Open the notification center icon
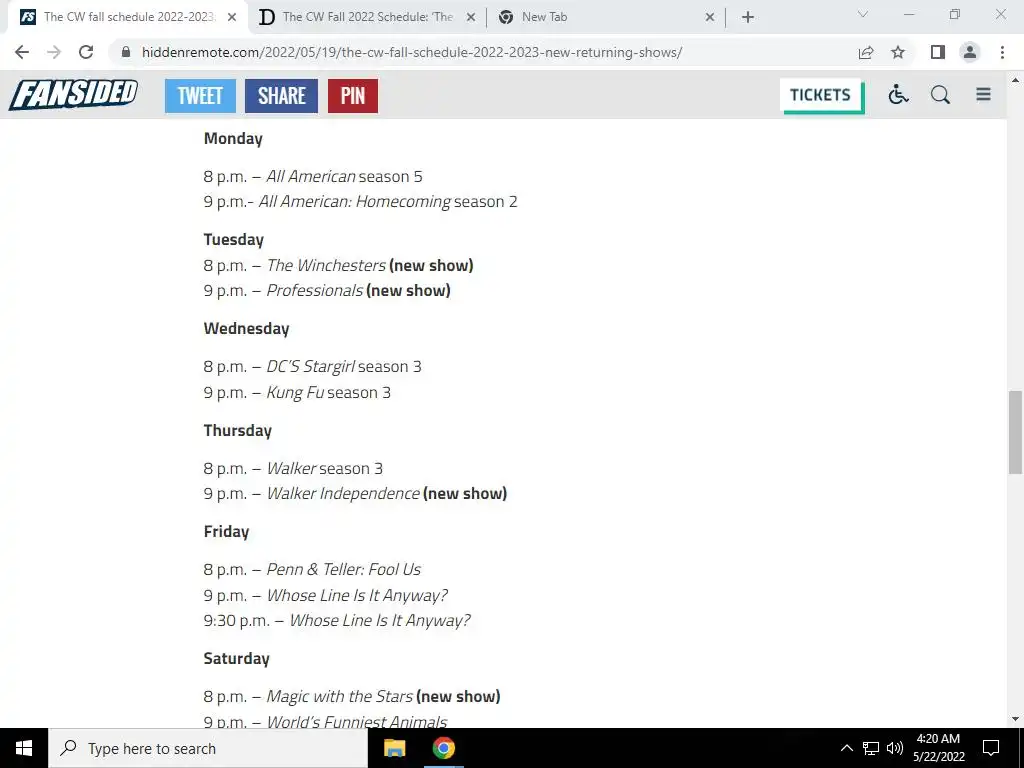1024x768 pixels. pos(991,748)
